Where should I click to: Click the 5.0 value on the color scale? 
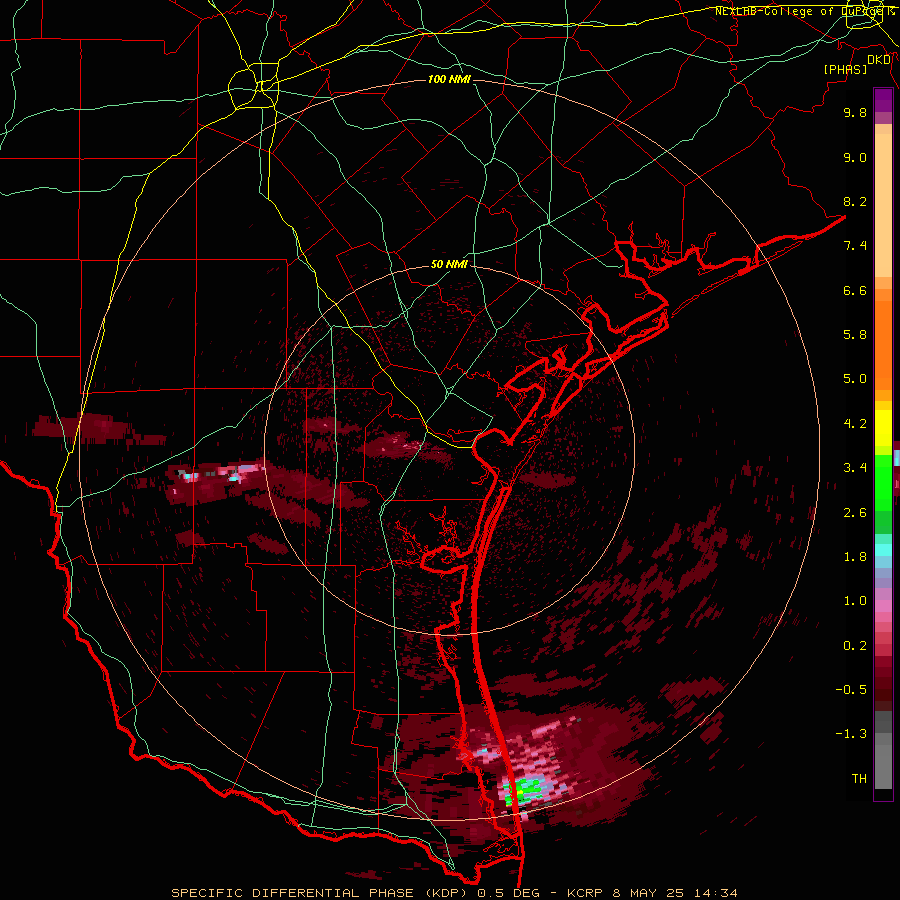(x=855, y=379)
